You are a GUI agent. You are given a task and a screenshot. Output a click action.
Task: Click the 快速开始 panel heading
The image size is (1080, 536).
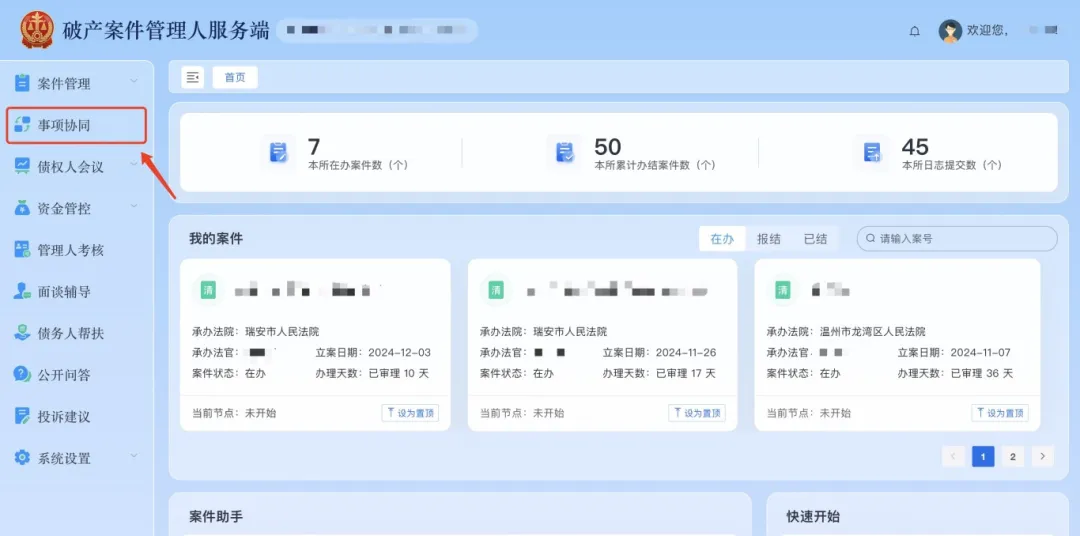[x=813, y=516]
